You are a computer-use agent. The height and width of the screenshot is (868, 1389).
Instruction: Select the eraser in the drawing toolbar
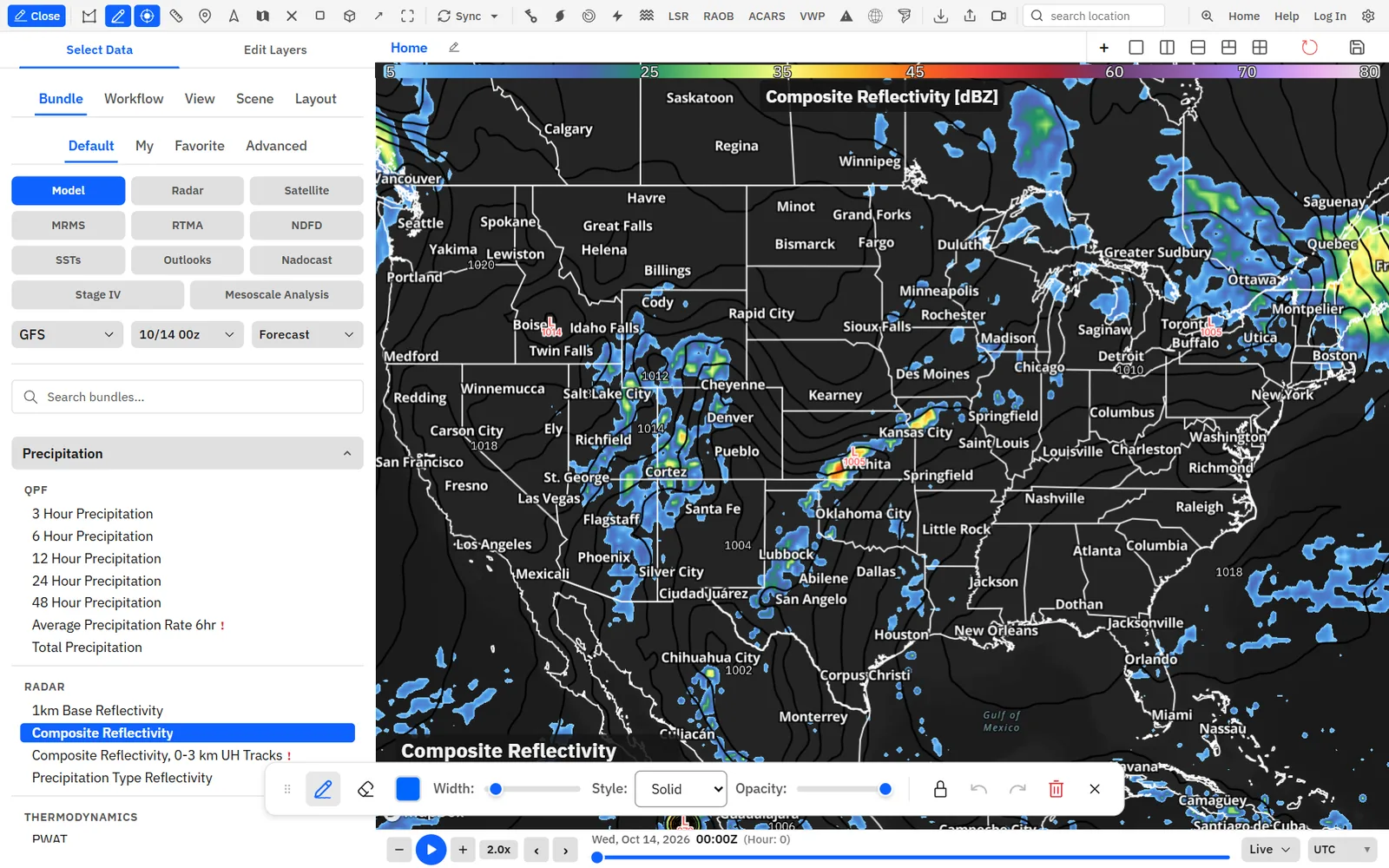coord(365,789)
